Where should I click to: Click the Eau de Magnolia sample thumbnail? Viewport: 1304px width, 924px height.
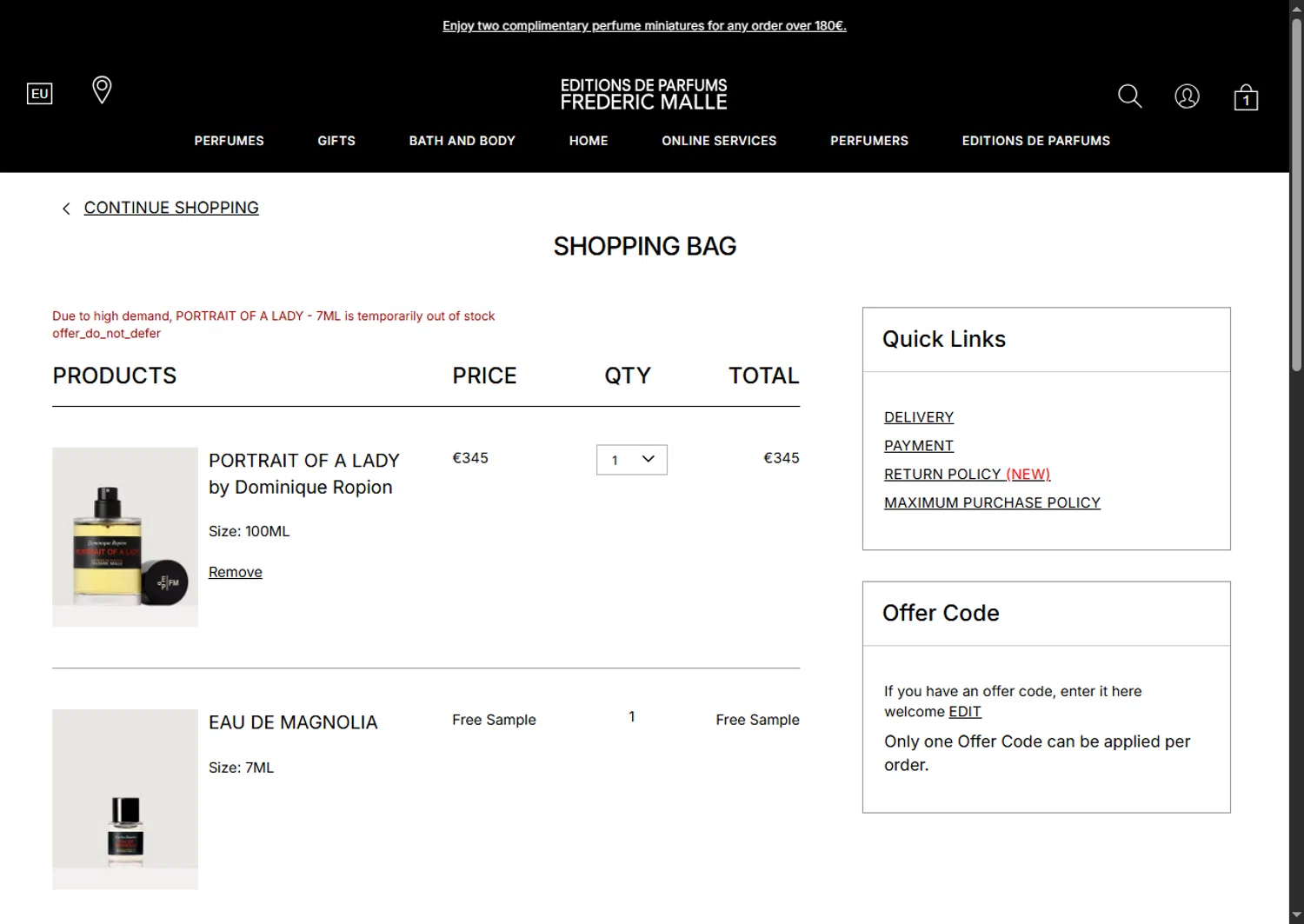(125, 800)
